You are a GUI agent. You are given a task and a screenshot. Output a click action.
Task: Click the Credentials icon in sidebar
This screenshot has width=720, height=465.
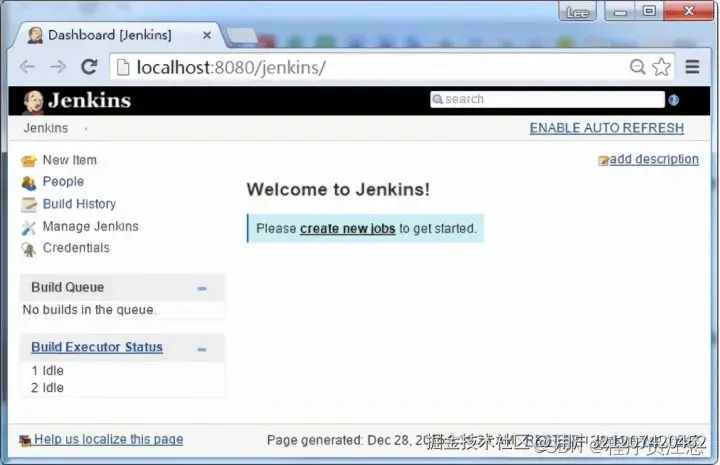point(28,249)
